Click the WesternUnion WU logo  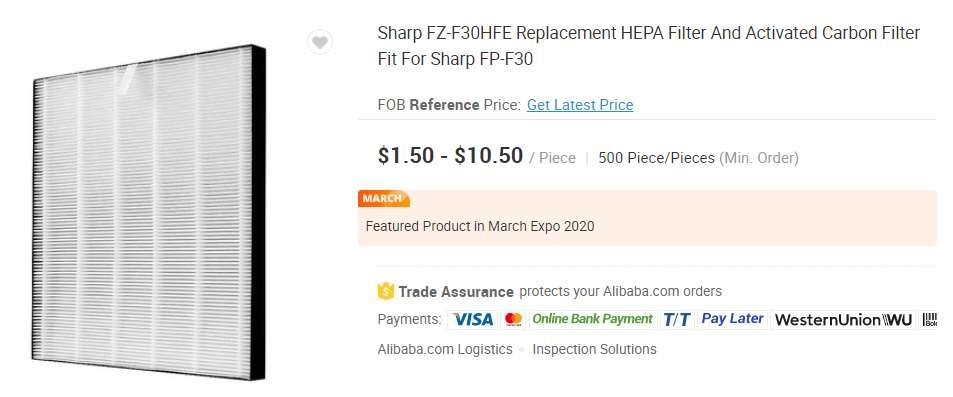tap(844, 320)
